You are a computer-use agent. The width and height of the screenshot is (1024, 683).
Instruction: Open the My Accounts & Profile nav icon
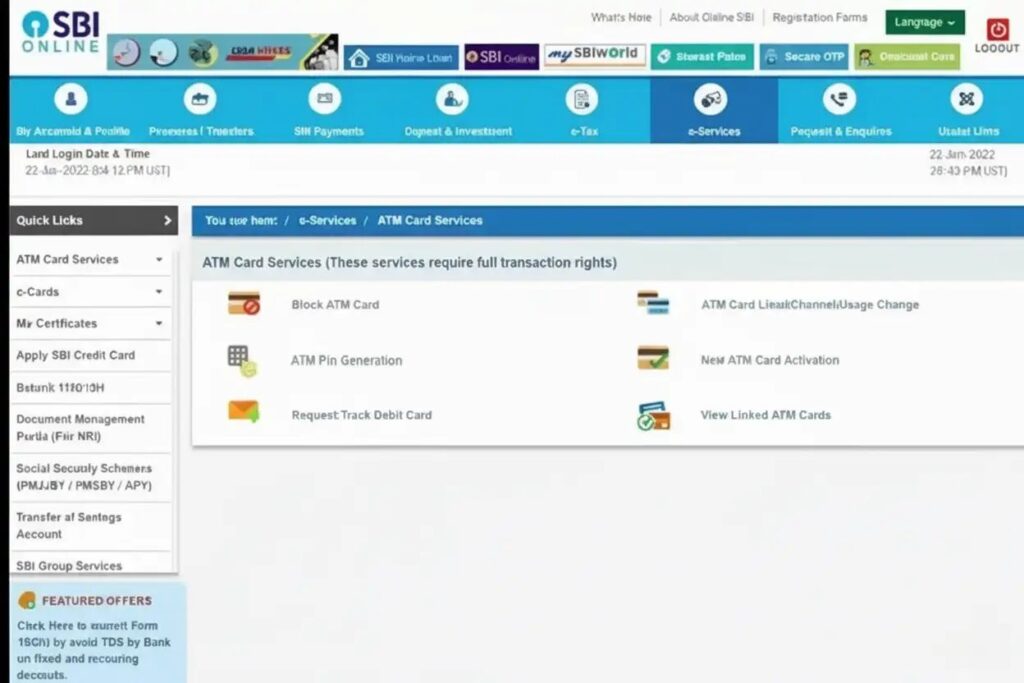tap(70, 100)
